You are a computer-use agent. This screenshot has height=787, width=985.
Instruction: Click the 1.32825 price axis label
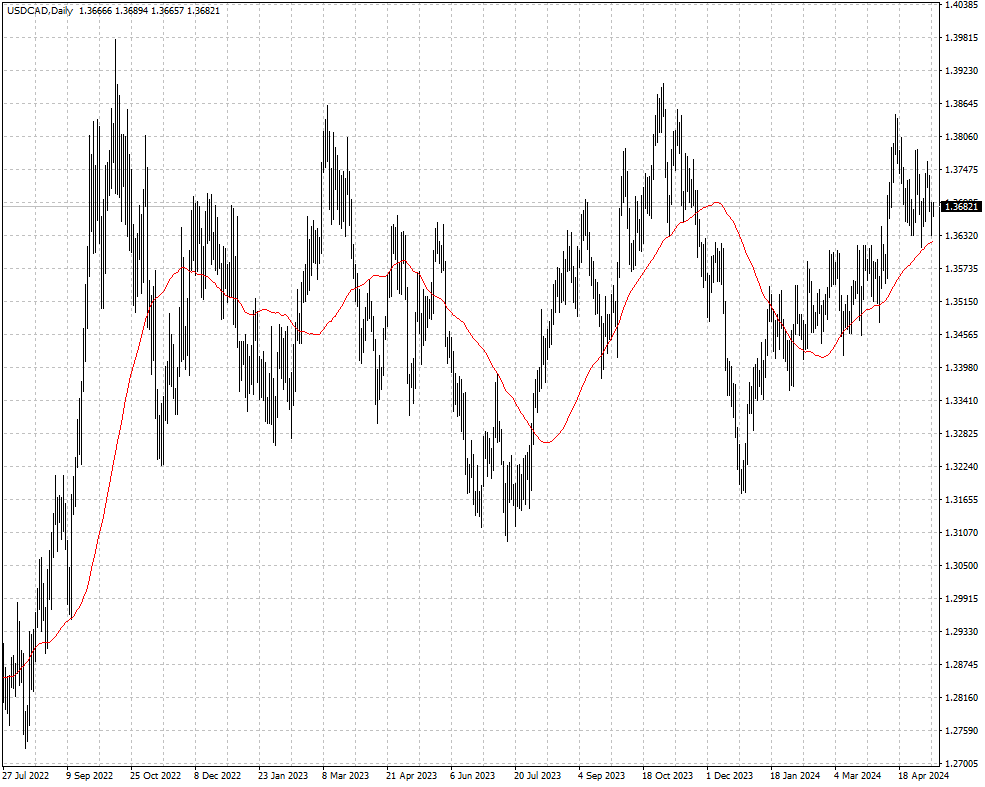tap(961, 433)
